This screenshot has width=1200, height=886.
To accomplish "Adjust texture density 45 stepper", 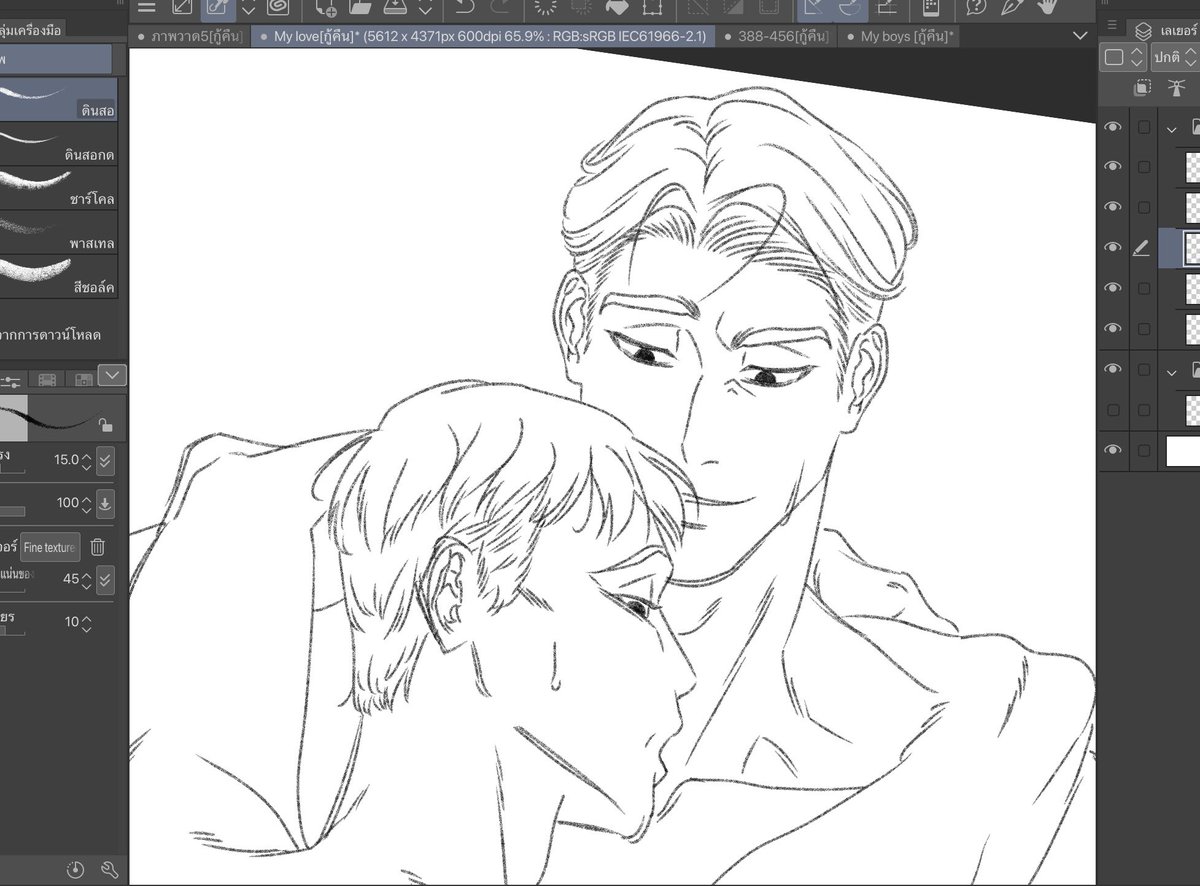I will point(86,579).
